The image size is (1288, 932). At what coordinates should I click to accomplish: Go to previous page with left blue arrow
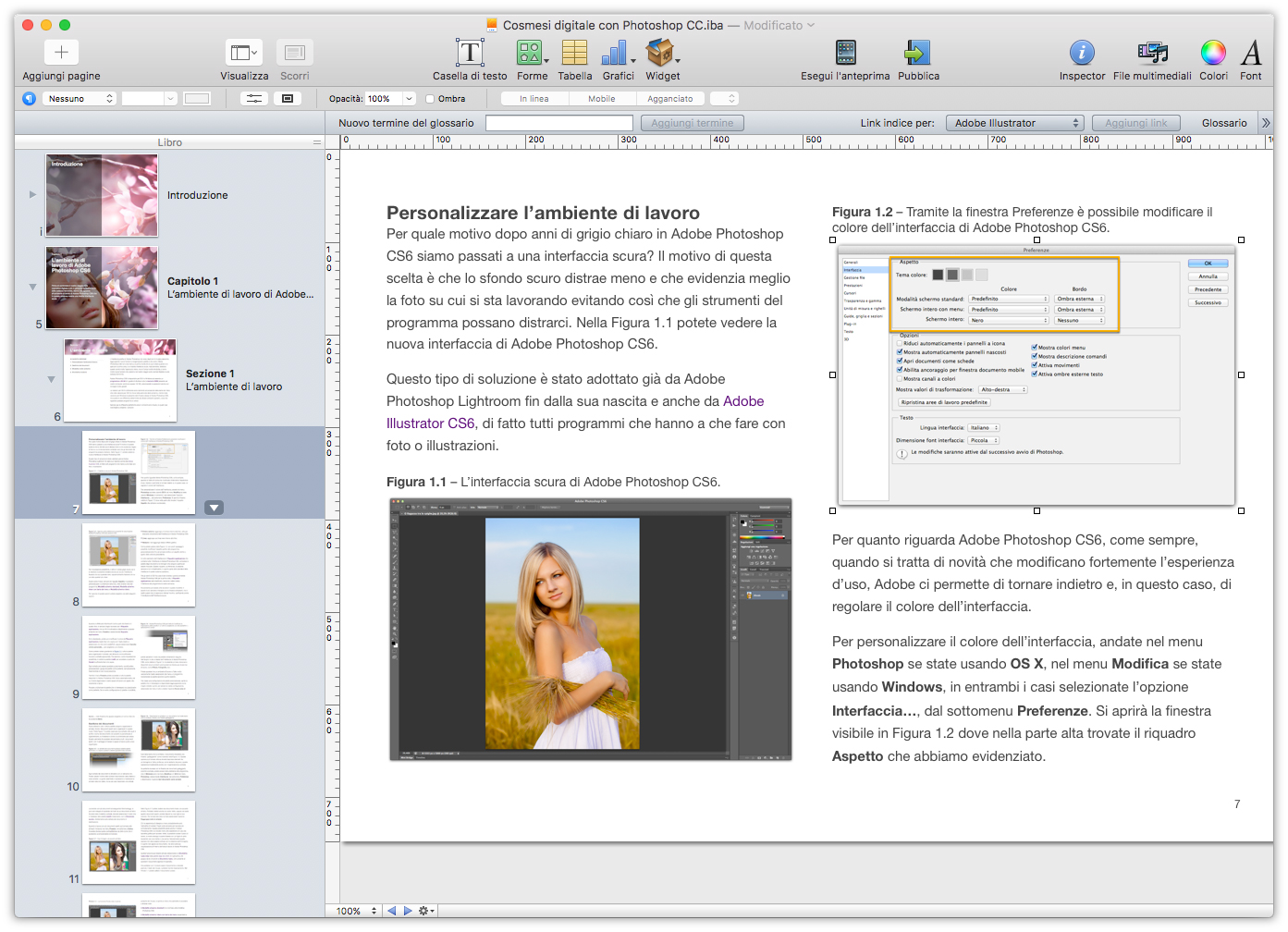(x=392, y=911)
